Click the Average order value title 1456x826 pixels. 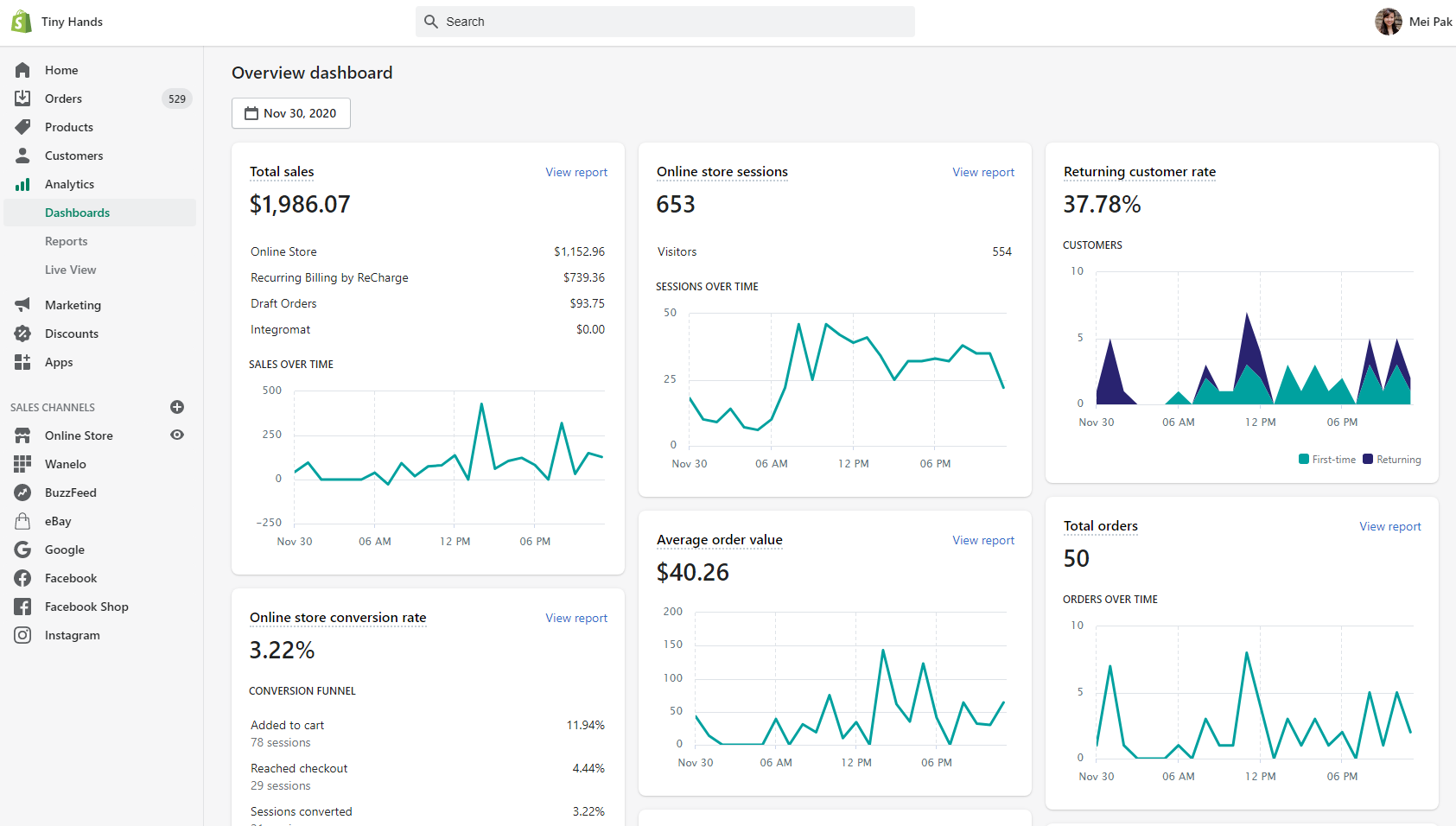tap(720, 540)
